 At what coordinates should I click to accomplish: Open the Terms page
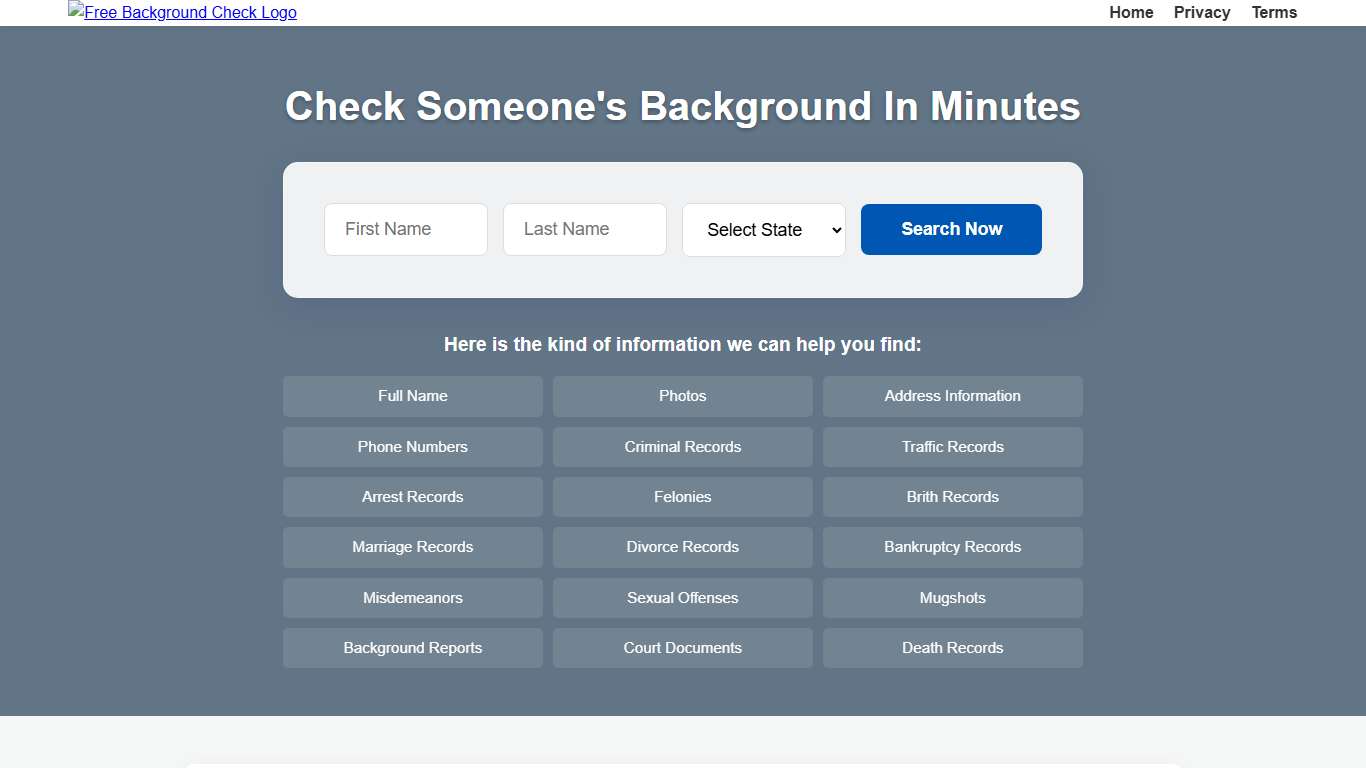[1273, 12]
